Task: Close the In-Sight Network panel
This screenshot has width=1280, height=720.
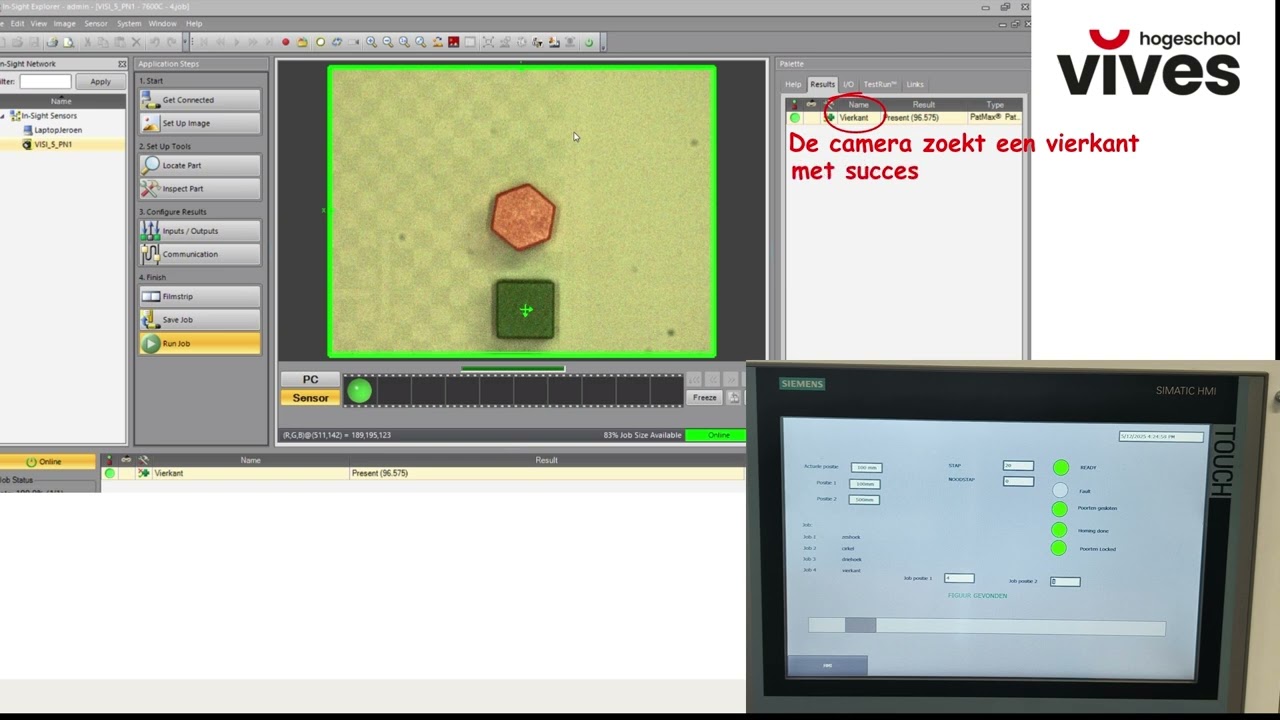Action: point(122,64)
